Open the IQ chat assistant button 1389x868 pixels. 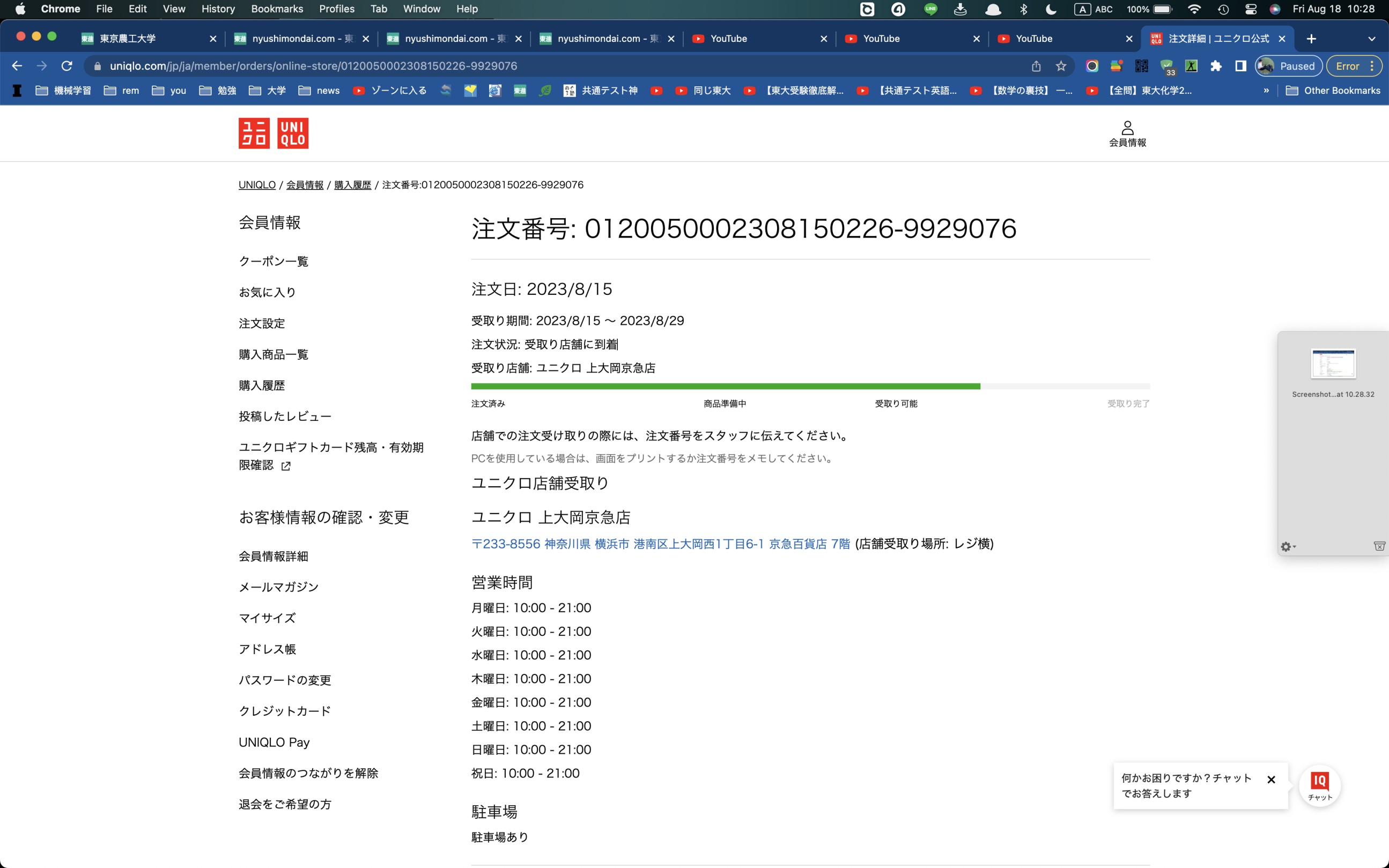pyautogui.click(x=1319, y=785)
